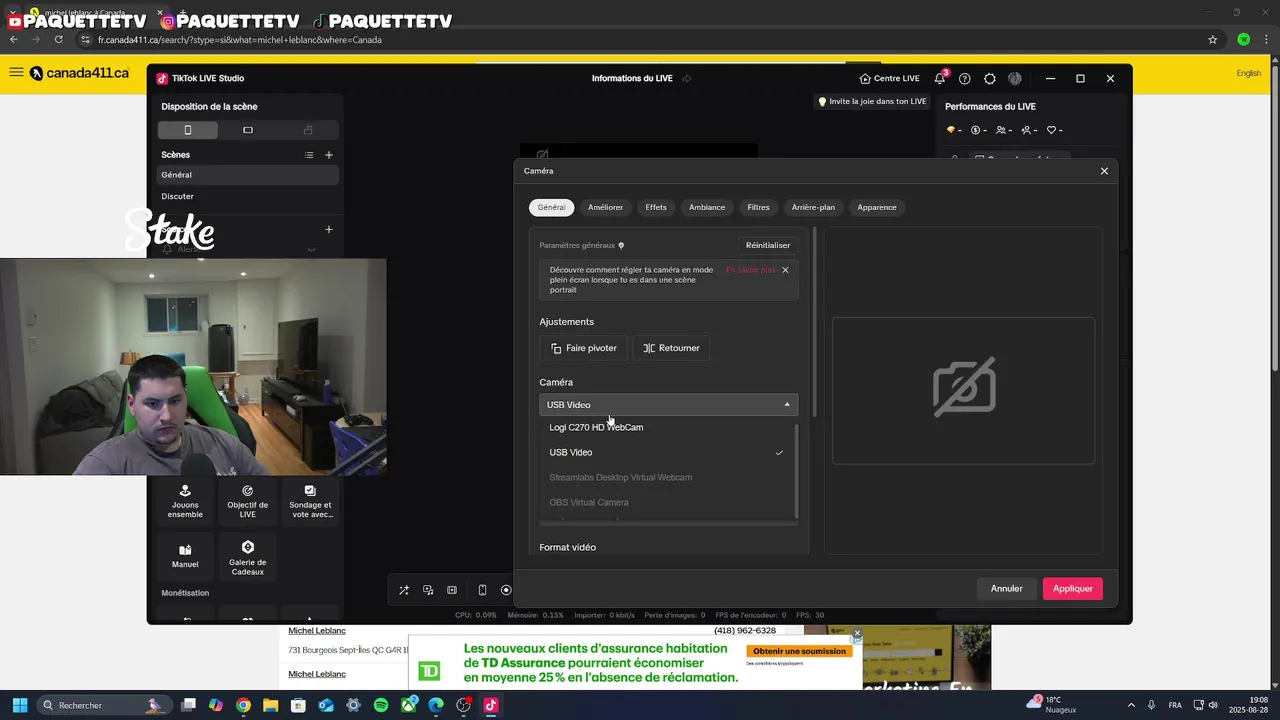1280x720 pixels.
Task: Select the landscape scene layout icon
Action: coord(248,130)
